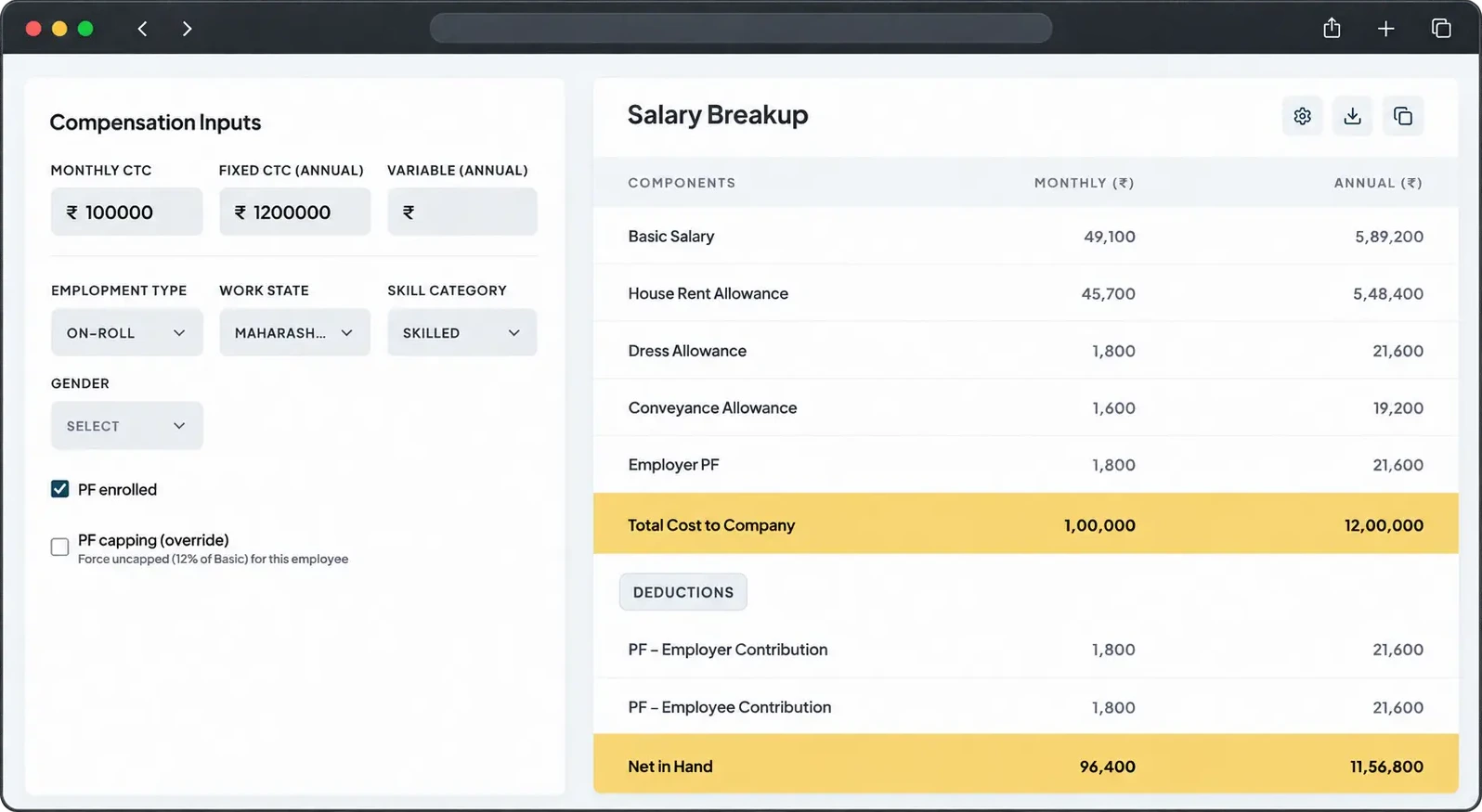This screenshot has width=1482, height=812.
Task: Edit the Fixed CTC annual field
Action: pyautogui.click(x=294, y=212)
